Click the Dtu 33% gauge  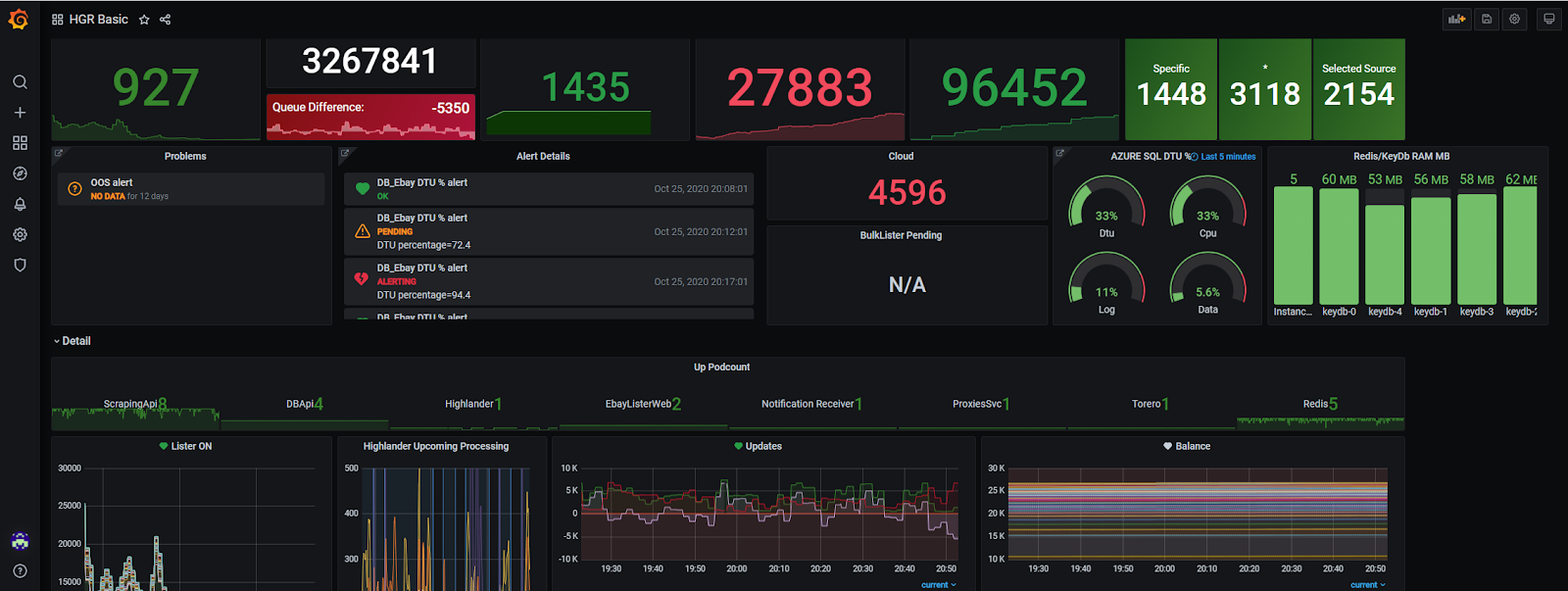[1106, 207]
